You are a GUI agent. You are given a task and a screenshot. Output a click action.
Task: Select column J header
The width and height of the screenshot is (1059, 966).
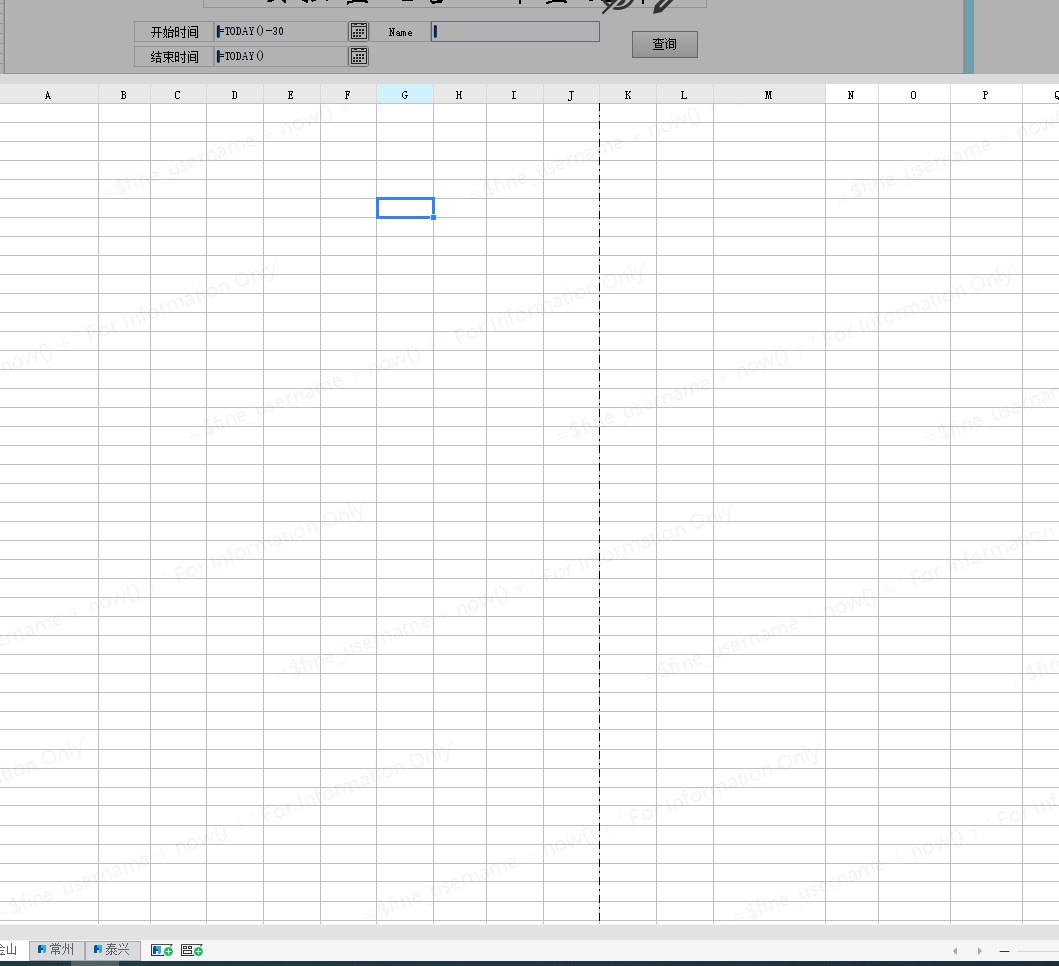pyautogui.click(x=571, y=95)
